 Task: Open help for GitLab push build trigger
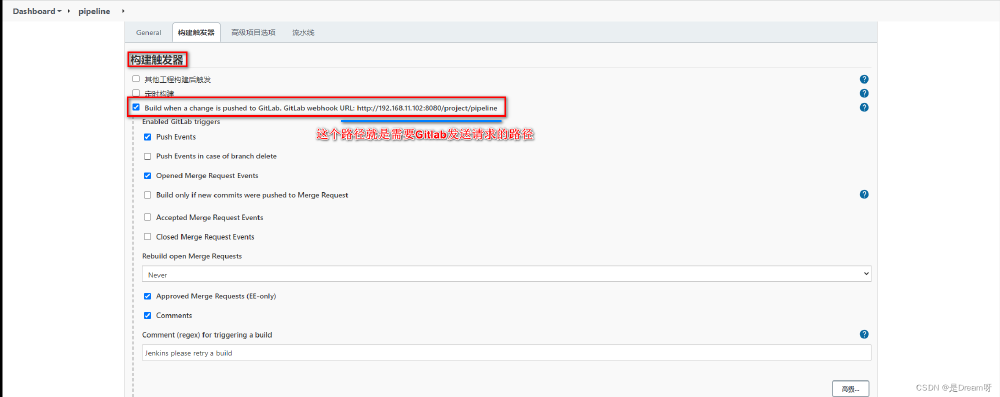click(x=864, y=107)
